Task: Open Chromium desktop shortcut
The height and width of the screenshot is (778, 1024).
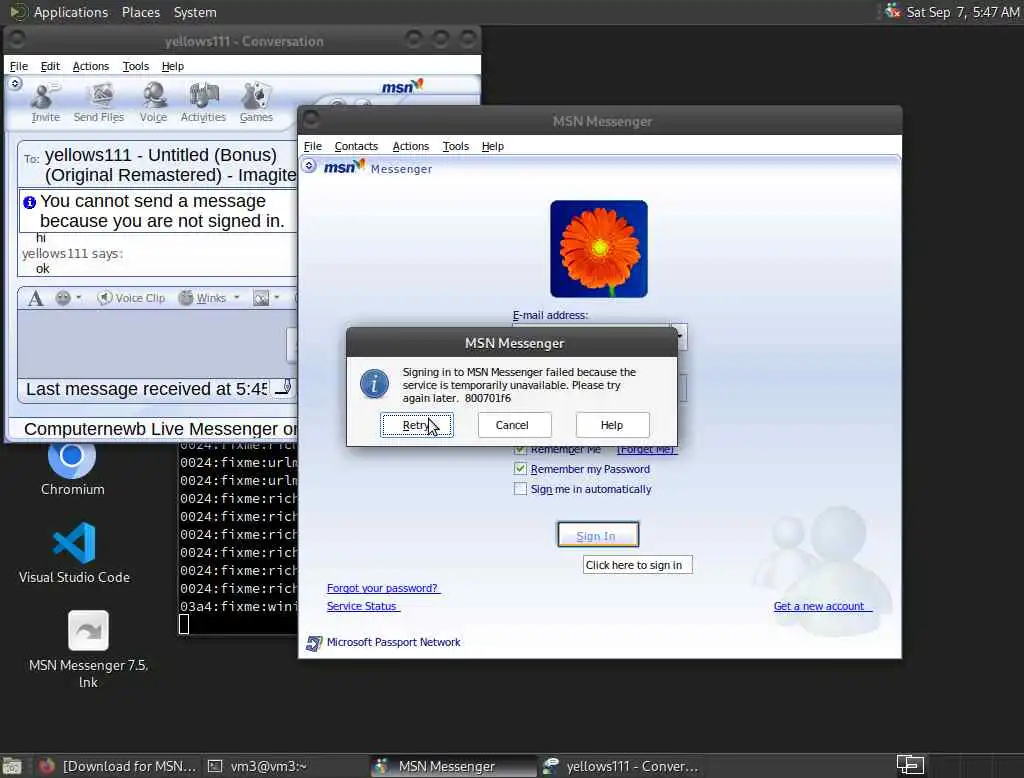Action: (x=72, y=469)
